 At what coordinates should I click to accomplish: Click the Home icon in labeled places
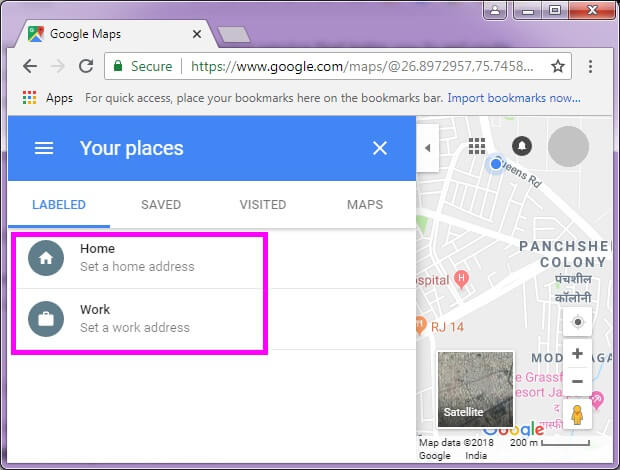pos(46,258)
